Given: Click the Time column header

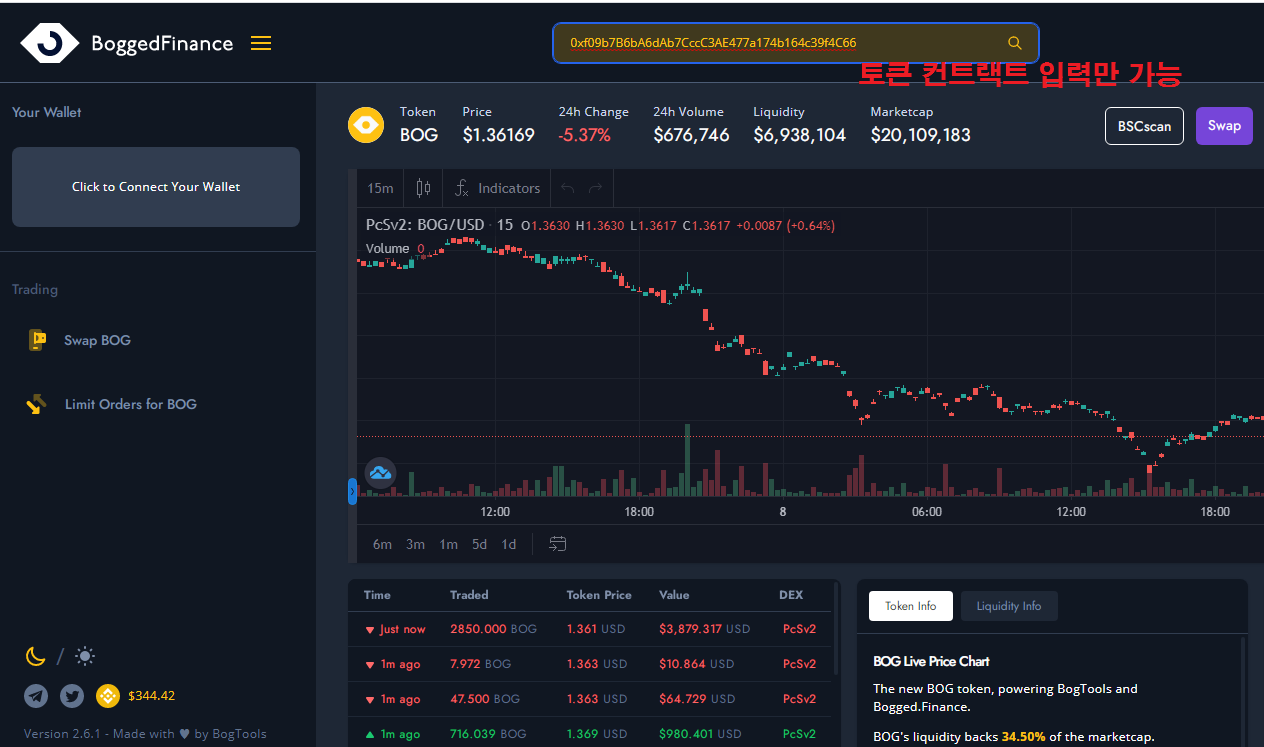Looking at the screenshot, I should coord(377,595).
